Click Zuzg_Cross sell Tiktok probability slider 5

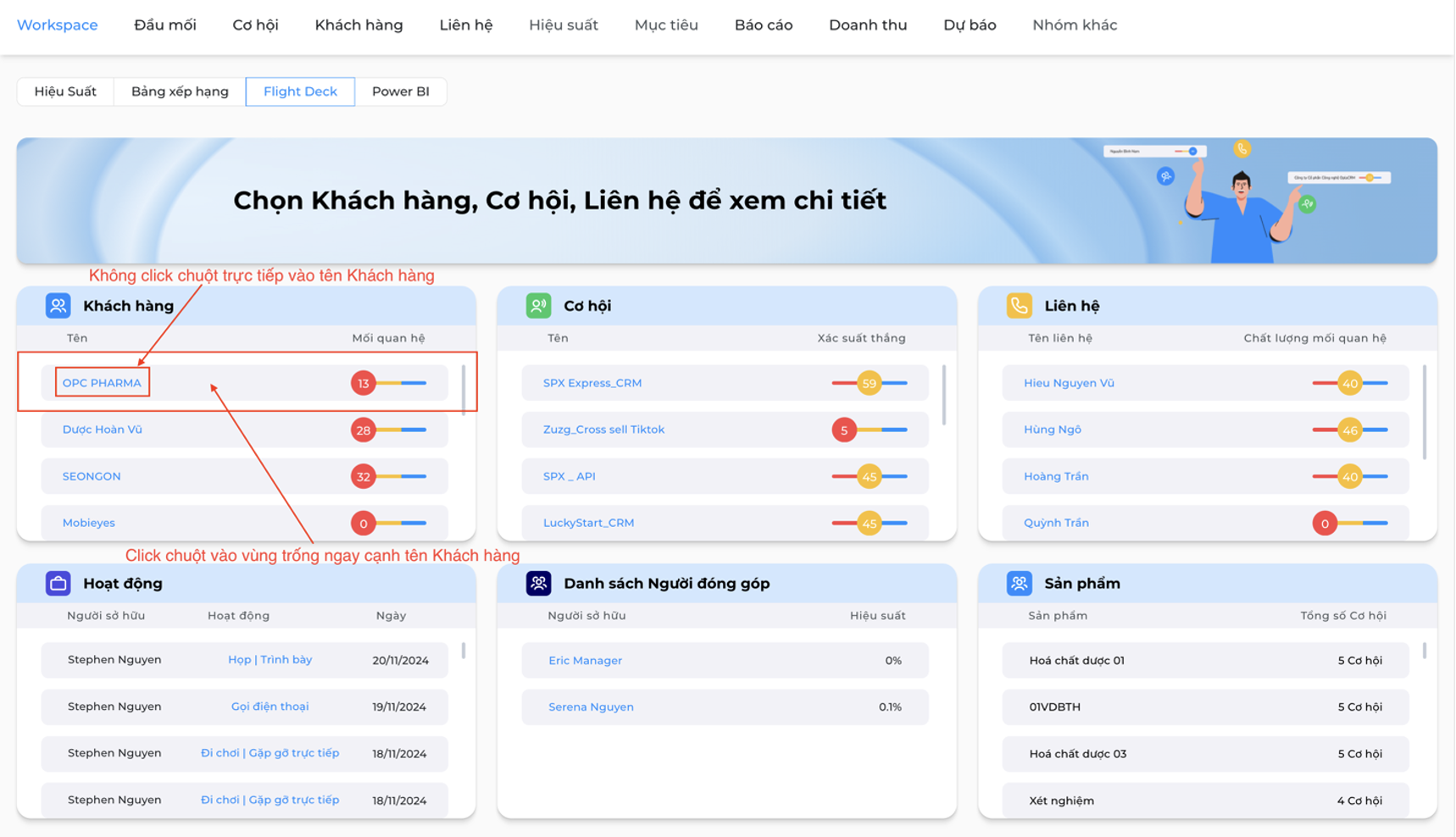pos(870,430)
